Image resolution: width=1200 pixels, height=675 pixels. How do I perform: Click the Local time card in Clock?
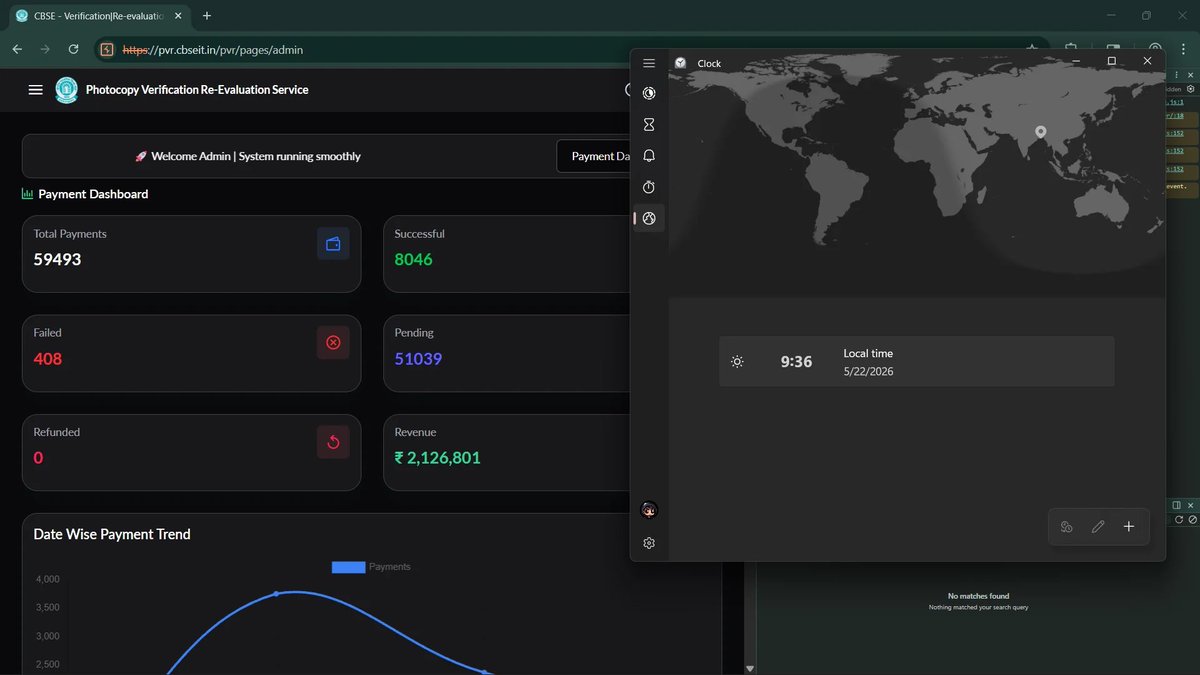pyautogui.click(x=916, y=361)
